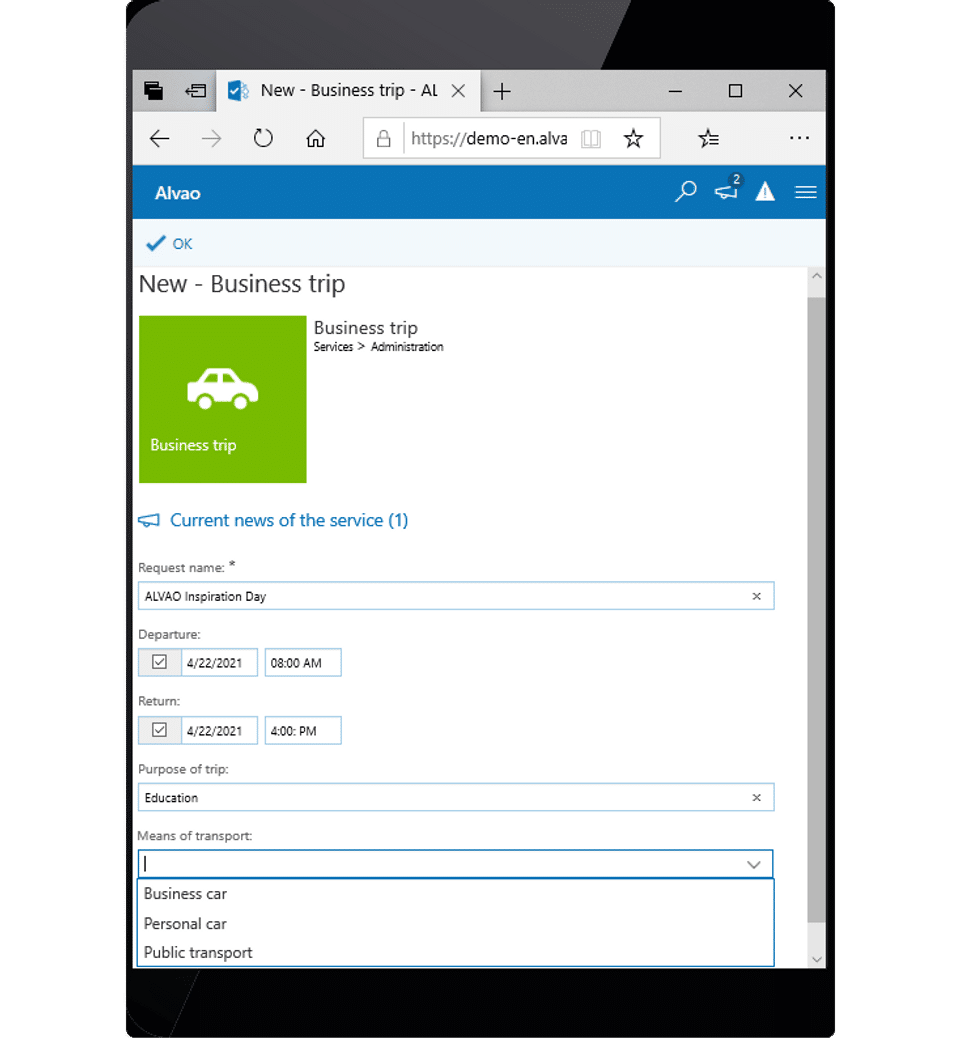Open browser settings and more menu
The height and width of the screenshot is (1038, 960).
799,138
